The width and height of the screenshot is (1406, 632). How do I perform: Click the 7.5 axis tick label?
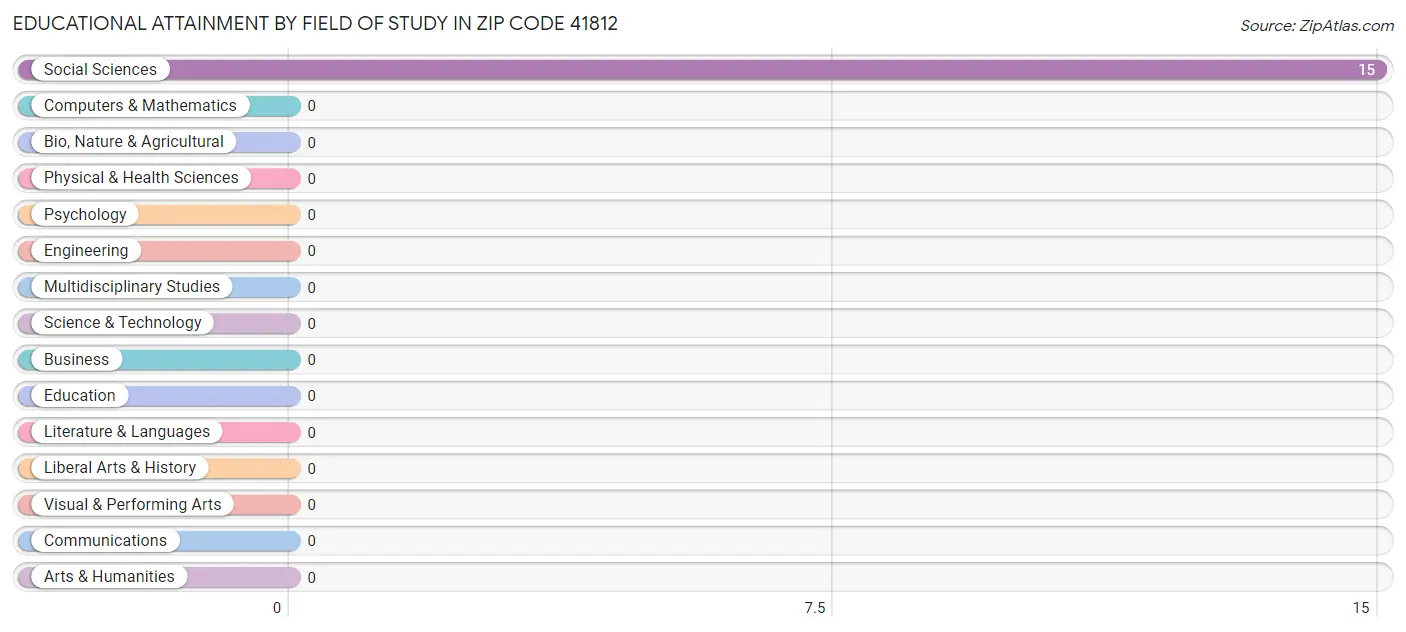(x=815, y=608)
